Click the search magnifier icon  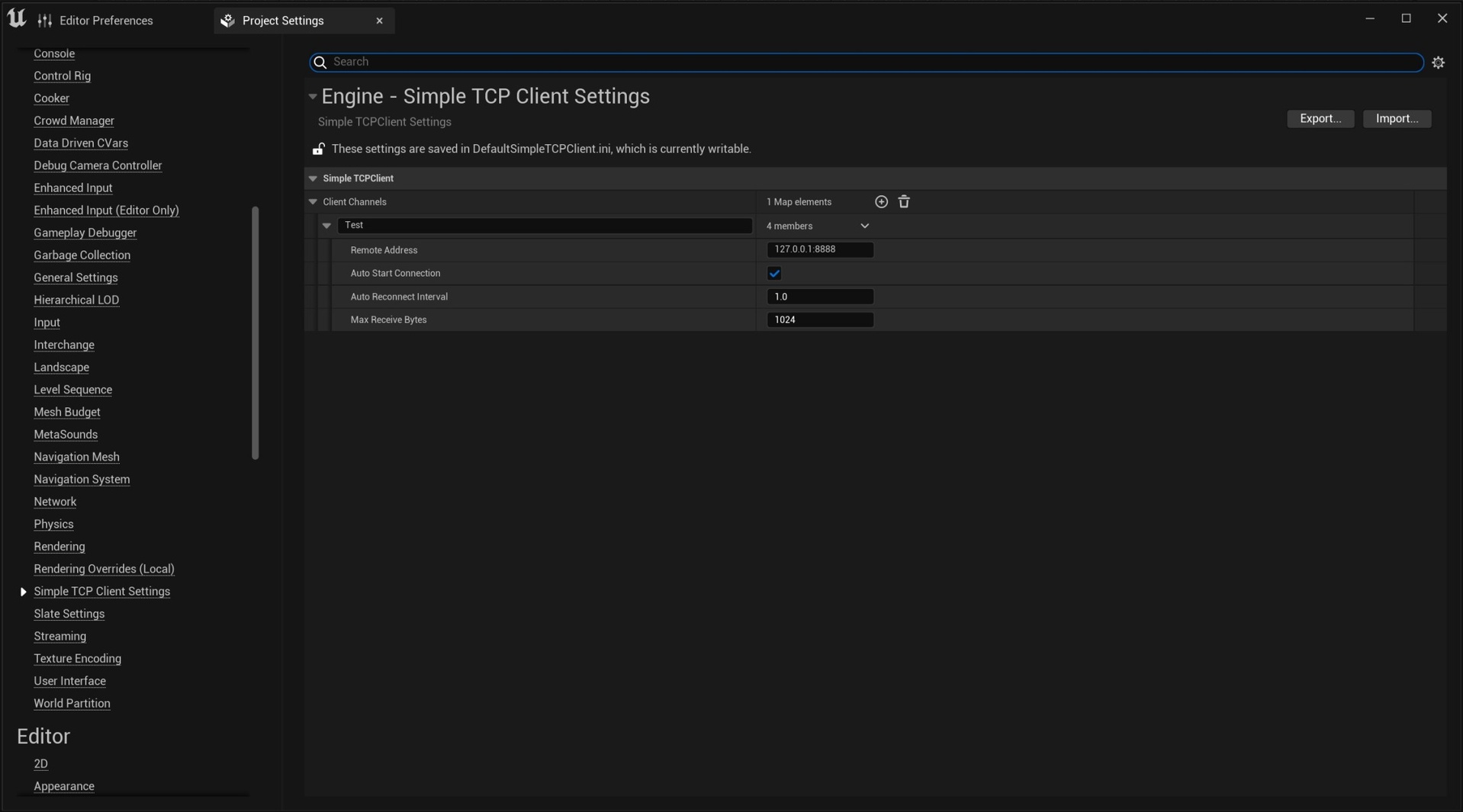click(x=320, y=63)
